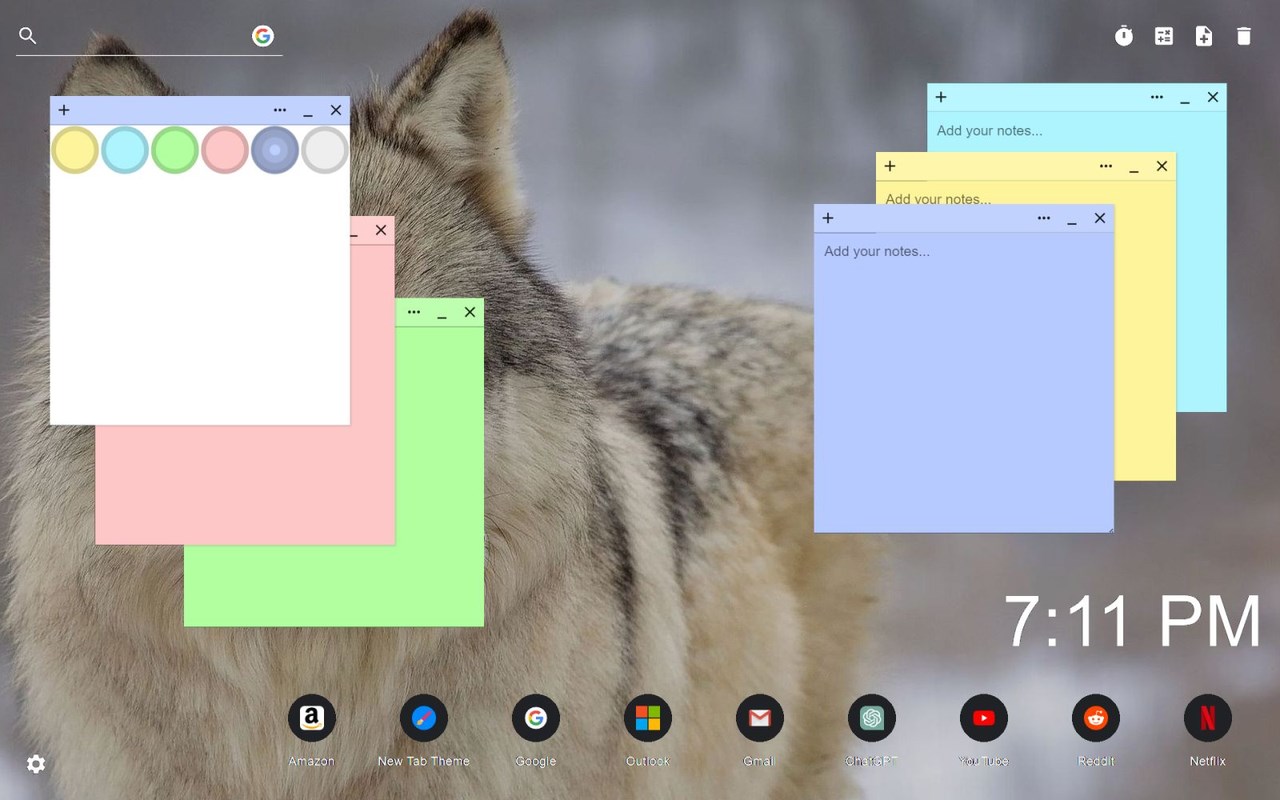Click the purple note's text area
Screen dimensions: 1280x800
click(x=964, y=382)
